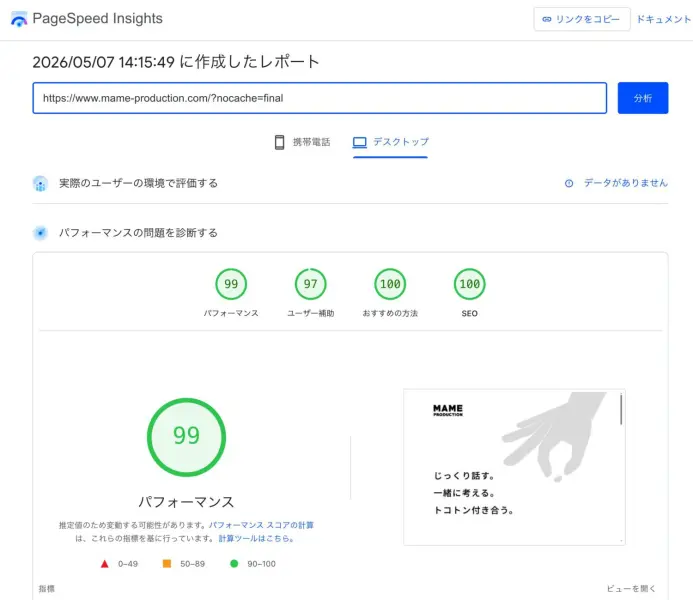Screen dimensions: 693x600
Task: Click the info icon beside データがありません
Action: pyautogui.click(x=569, y=183)
